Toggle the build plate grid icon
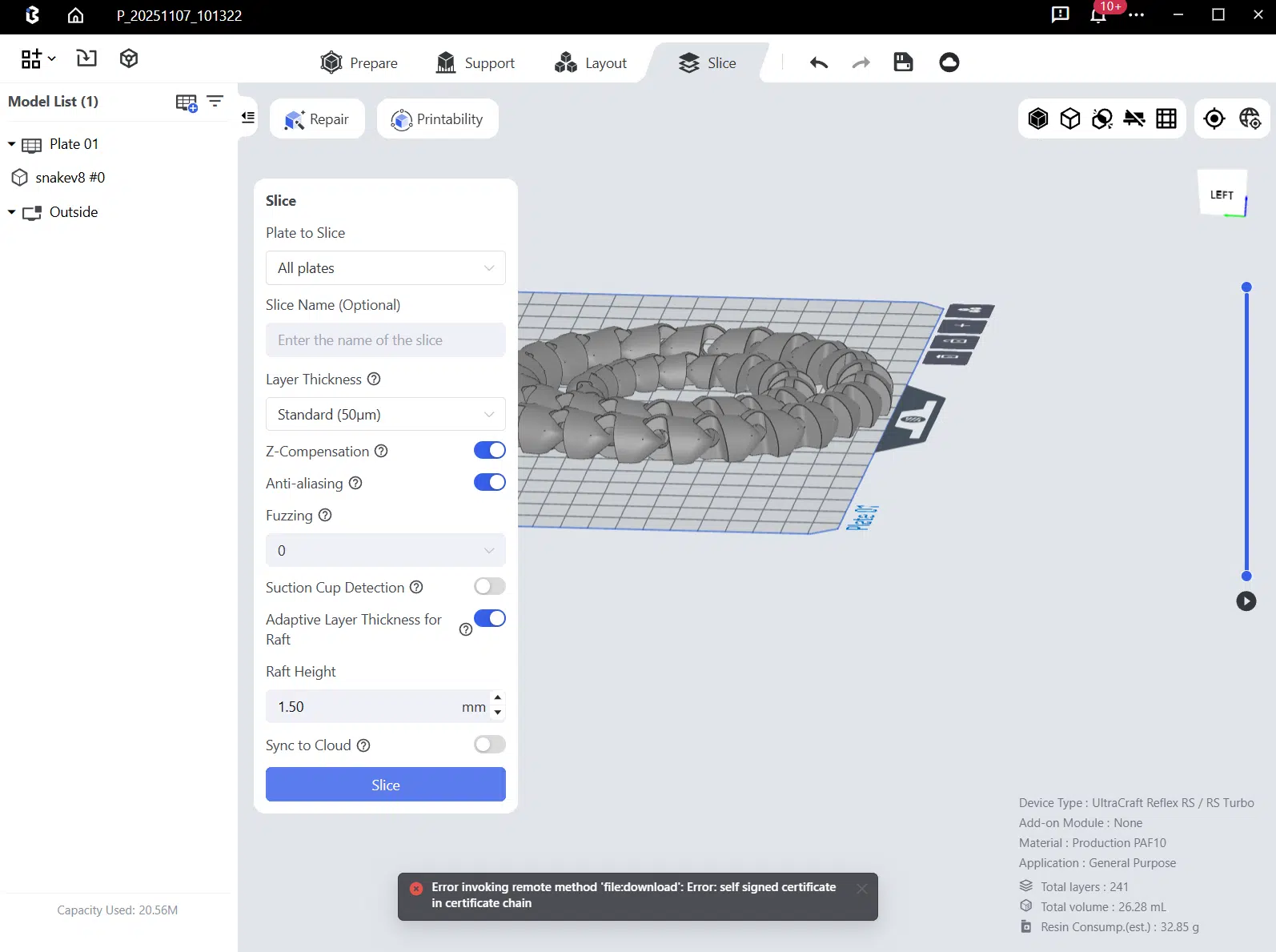 tap(1166, 118)
